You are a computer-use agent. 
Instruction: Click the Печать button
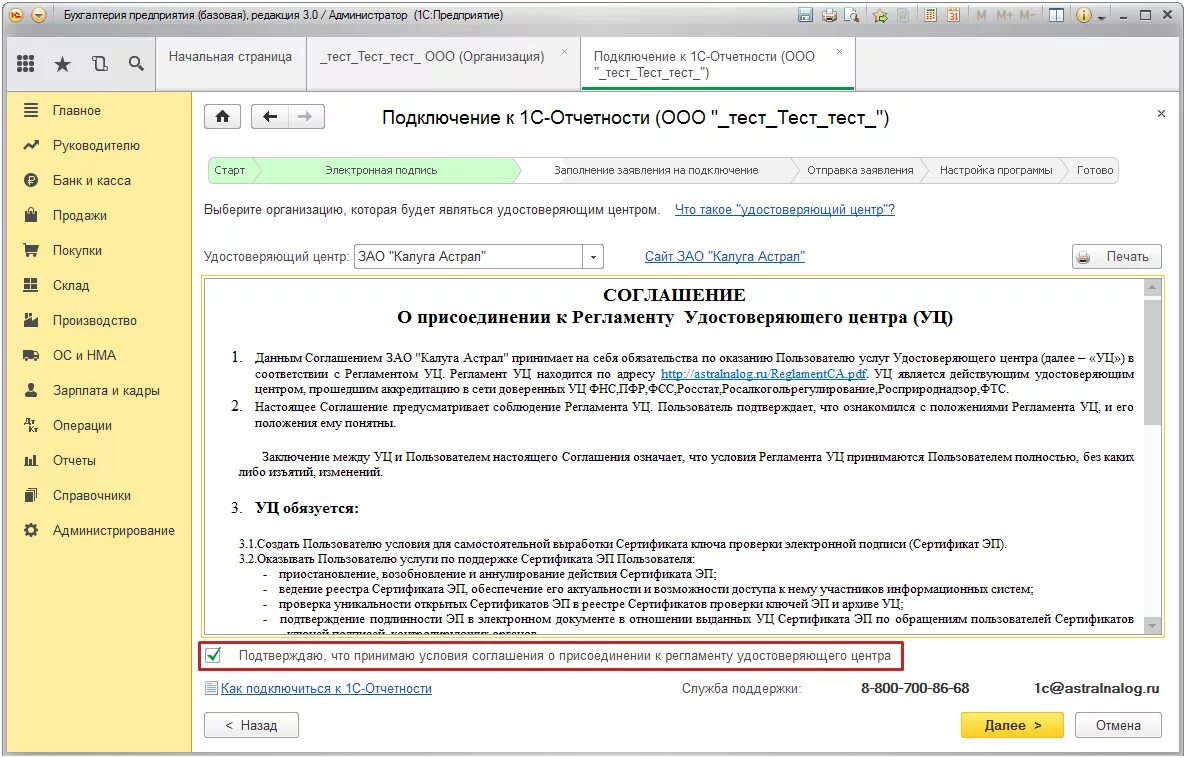[1116, 256]
